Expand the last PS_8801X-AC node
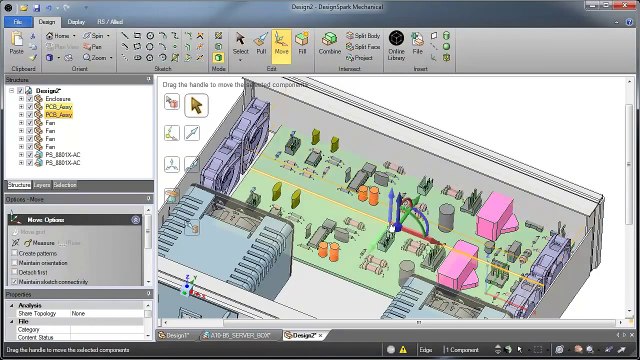This screenshot has width=640, height=360. [21, 162]
